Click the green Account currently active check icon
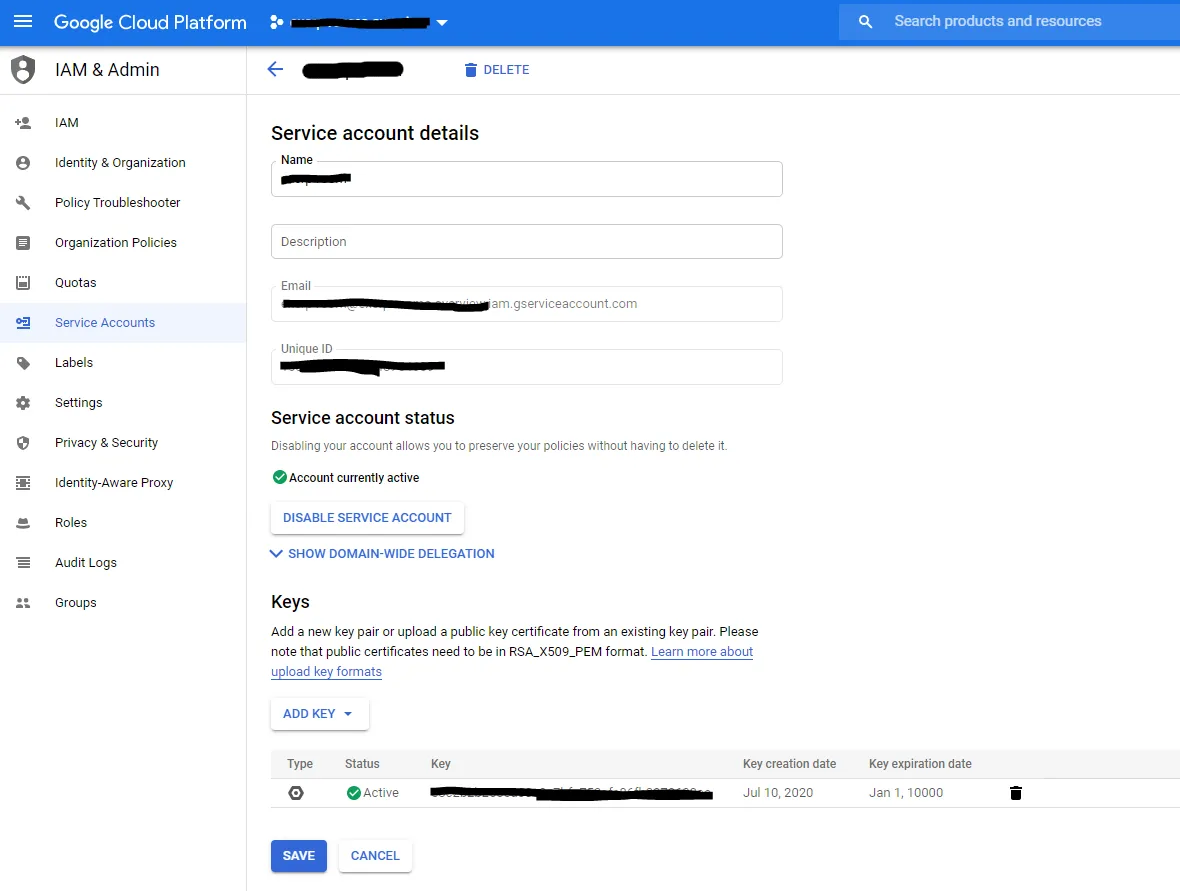This screenshot has height=891, width=1180. click(x=279, y=477)
